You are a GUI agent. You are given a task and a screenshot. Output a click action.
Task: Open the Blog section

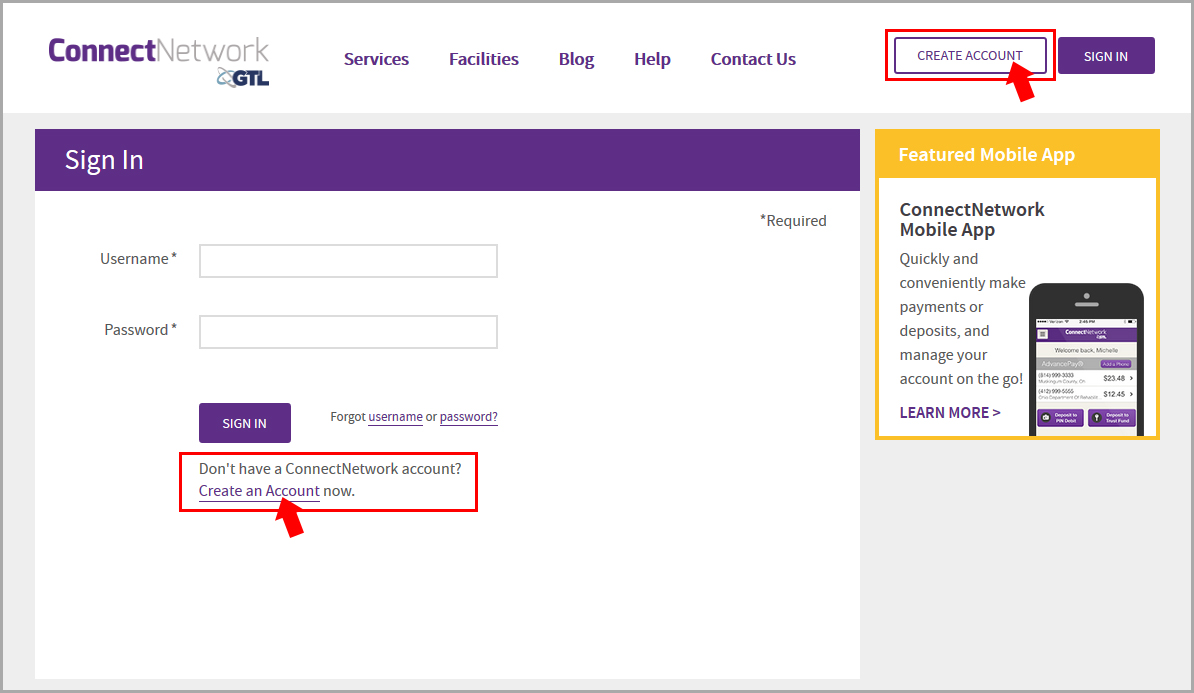576,59
